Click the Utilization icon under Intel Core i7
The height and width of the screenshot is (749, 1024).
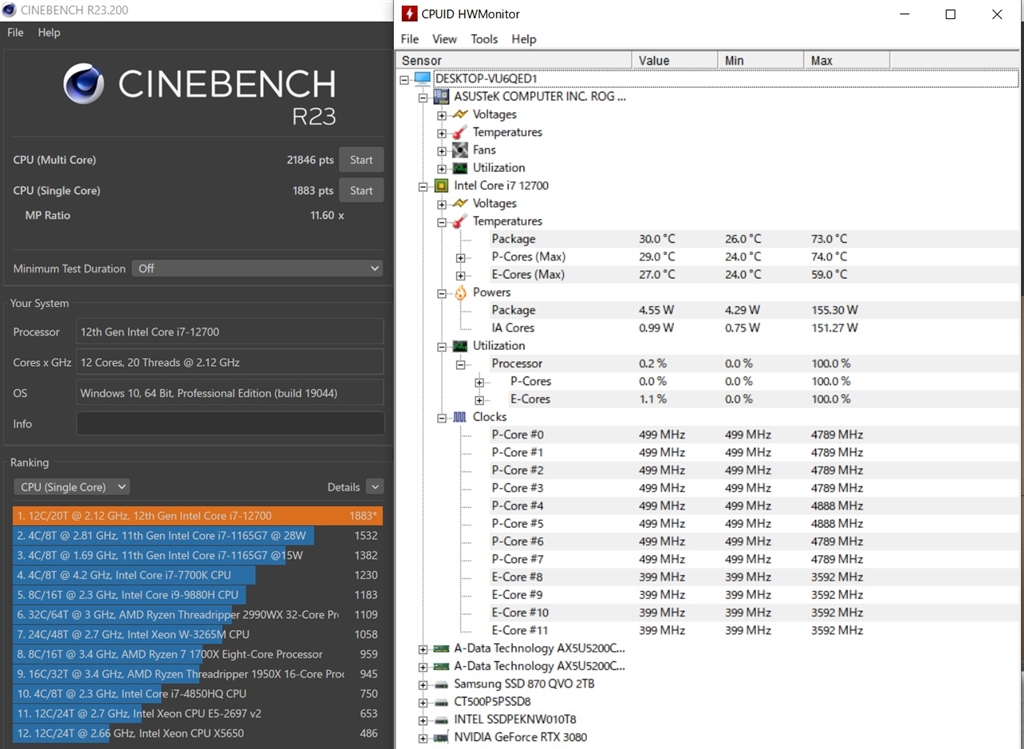click(460, 346)
